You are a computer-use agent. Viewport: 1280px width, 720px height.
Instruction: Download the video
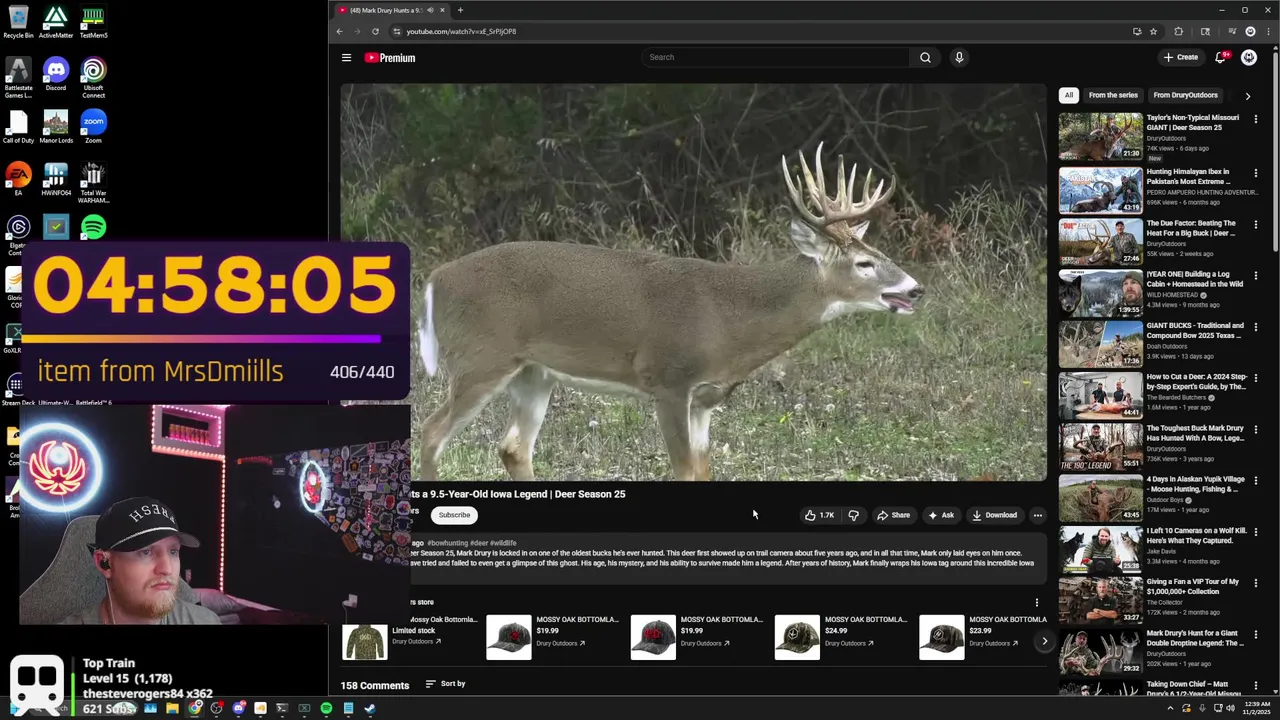[x=994, y=515]
